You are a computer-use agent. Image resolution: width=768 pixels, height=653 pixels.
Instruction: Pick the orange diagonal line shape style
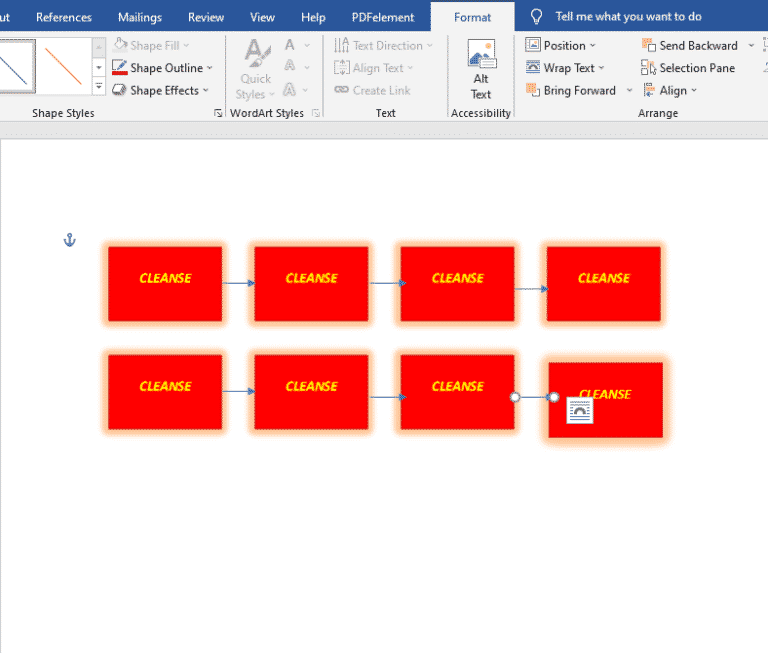(x=64, y=66)
